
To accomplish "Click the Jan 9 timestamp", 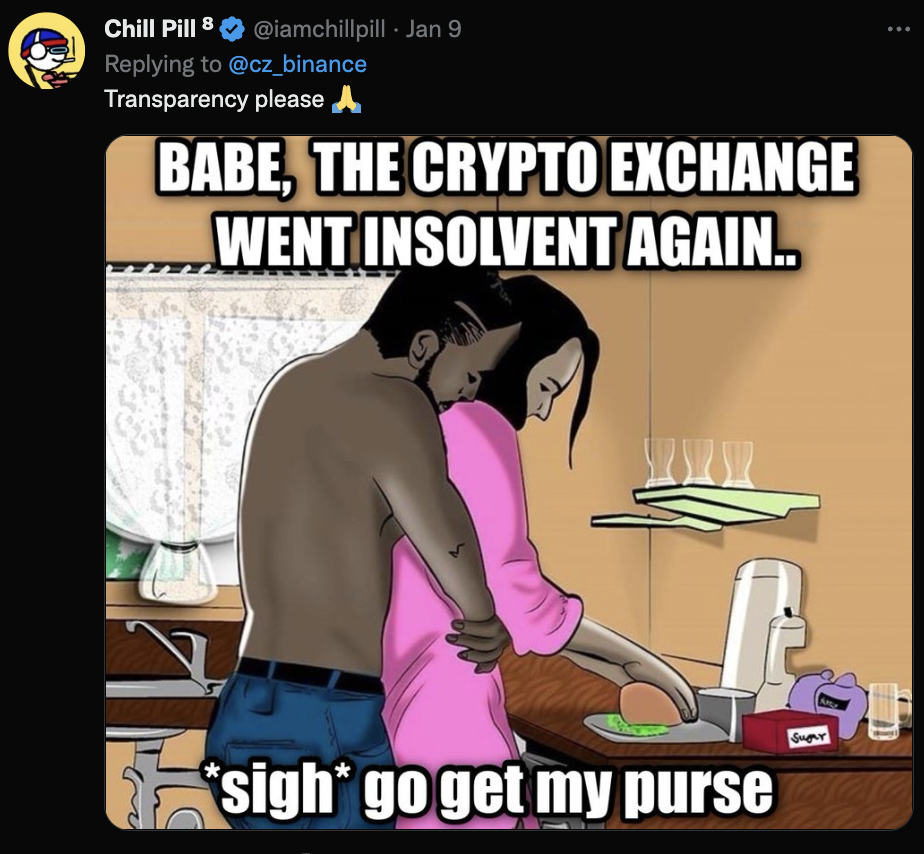I will point(434,29).
